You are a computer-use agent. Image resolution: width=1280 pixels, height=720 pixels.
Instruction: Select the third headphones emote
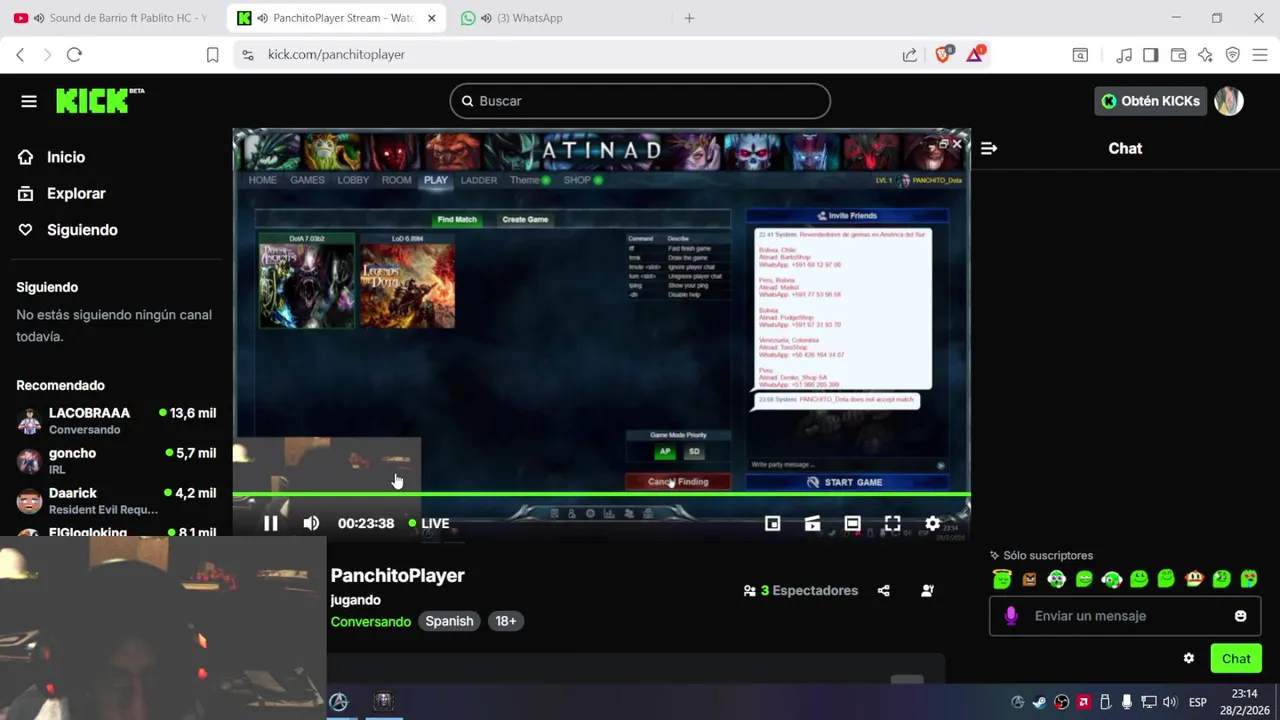coord(1057,578)
